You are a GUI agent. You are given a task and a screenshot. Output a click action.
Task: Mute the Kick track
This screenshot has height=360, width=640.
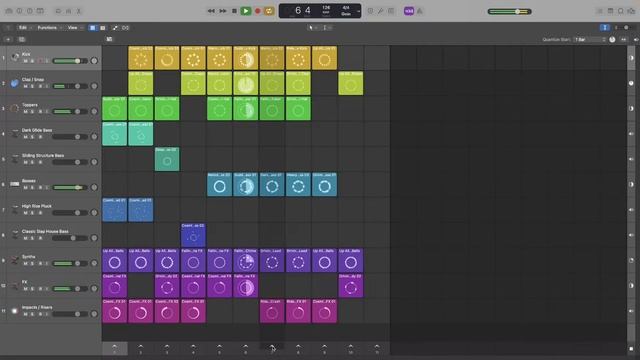tap(26, 61)
